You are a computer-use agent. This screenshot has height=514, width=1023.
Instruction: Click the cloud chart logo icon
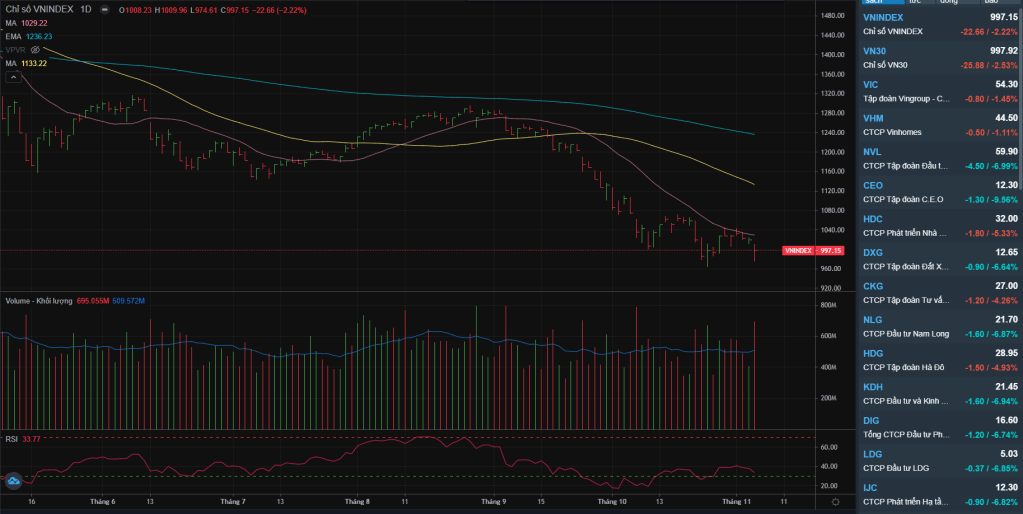pyautogui.click(x=14, y=482)
